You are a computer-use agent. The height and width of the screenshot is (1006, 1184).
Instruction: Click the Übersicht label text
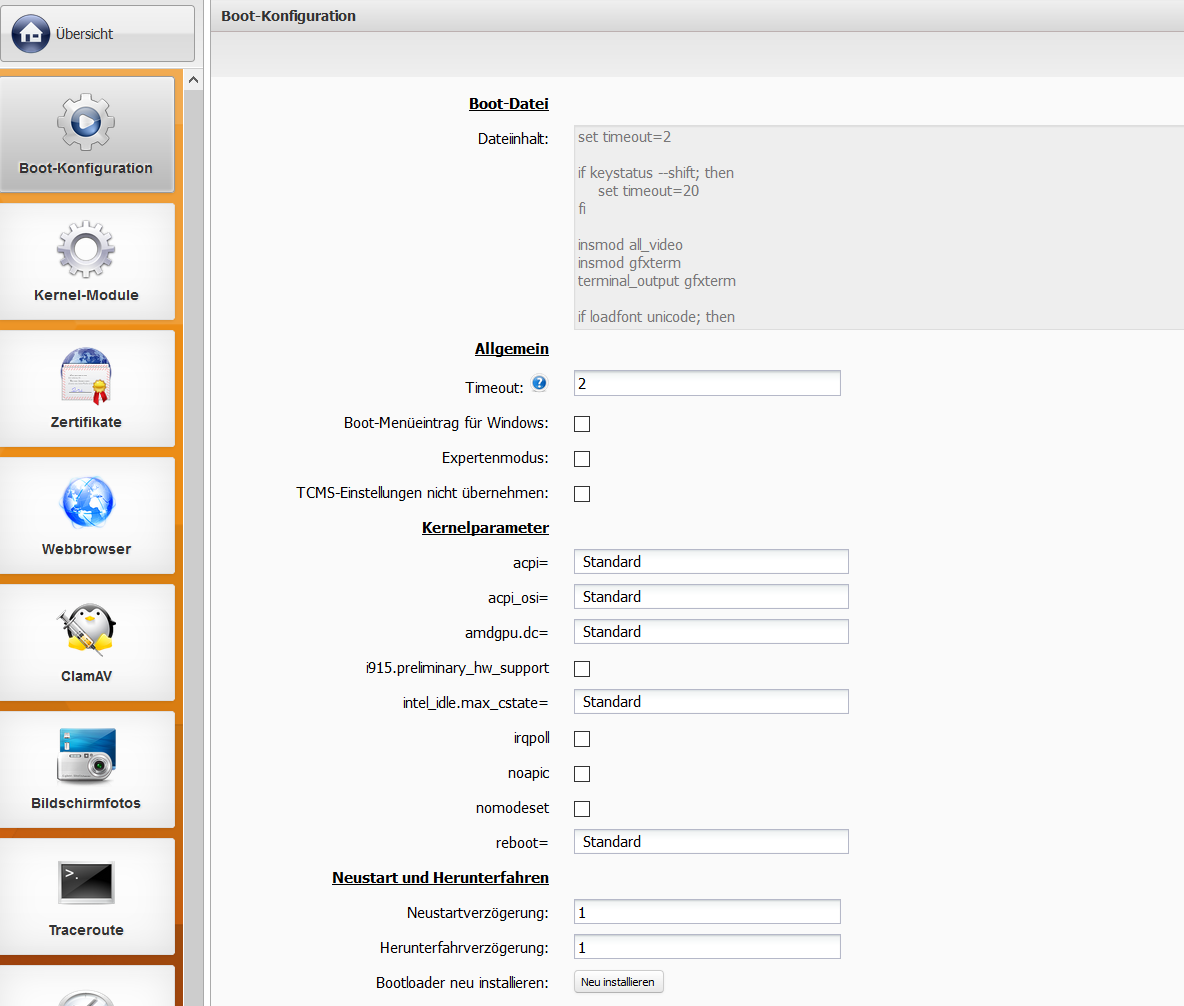click(84, 34)
